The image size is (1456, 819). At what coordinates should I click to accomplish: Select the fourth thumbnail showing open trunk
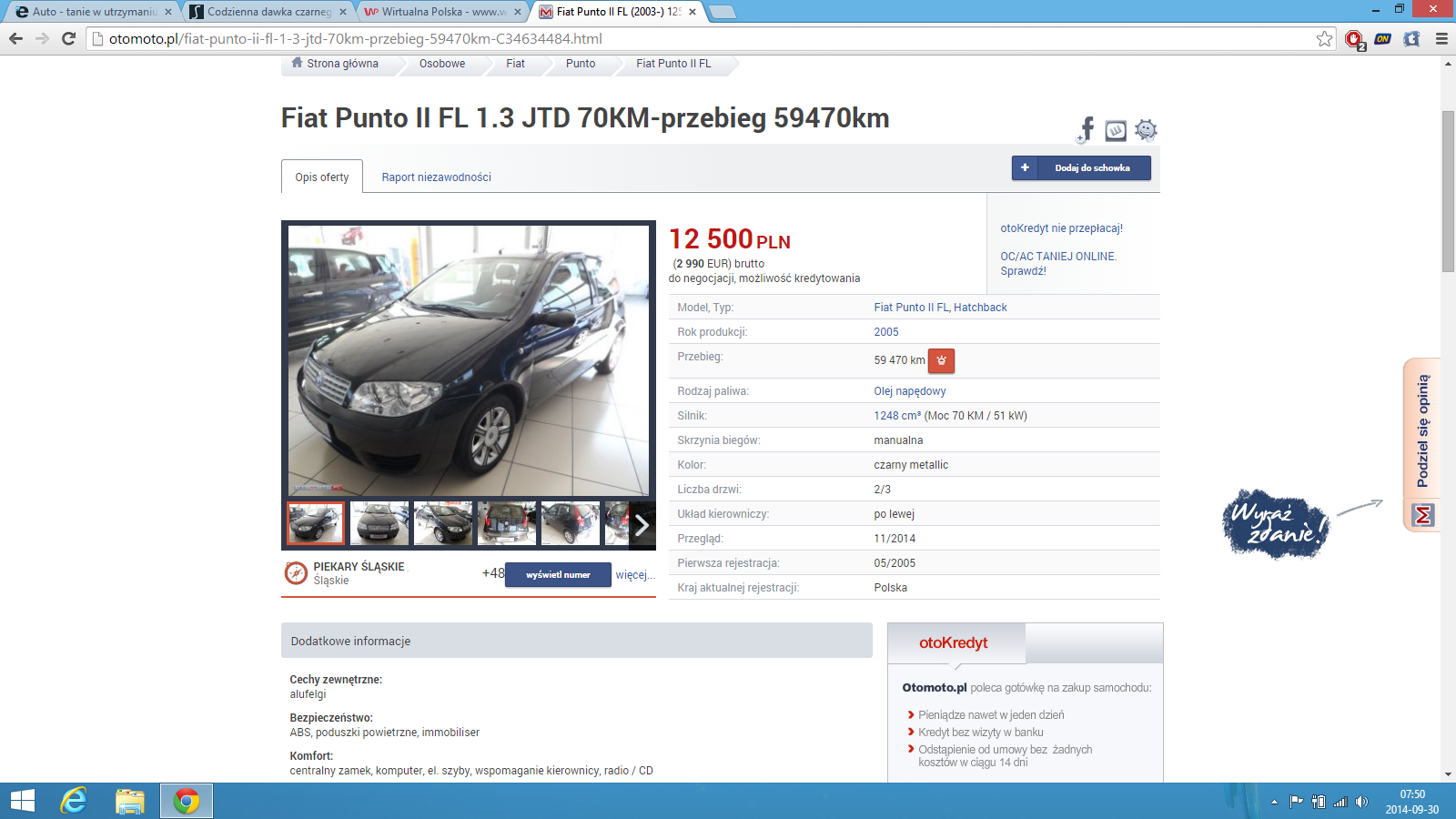pos(507,523)
